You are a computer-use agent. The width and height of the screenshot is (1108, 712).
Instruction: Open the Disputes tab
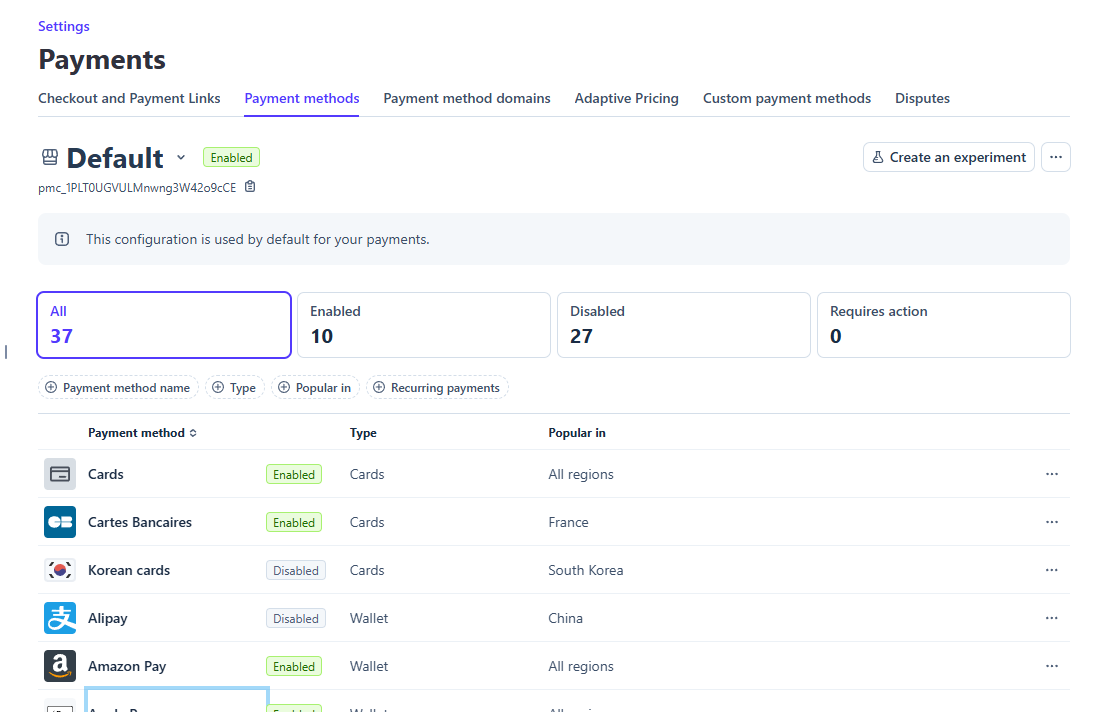[x=922, y=99]
